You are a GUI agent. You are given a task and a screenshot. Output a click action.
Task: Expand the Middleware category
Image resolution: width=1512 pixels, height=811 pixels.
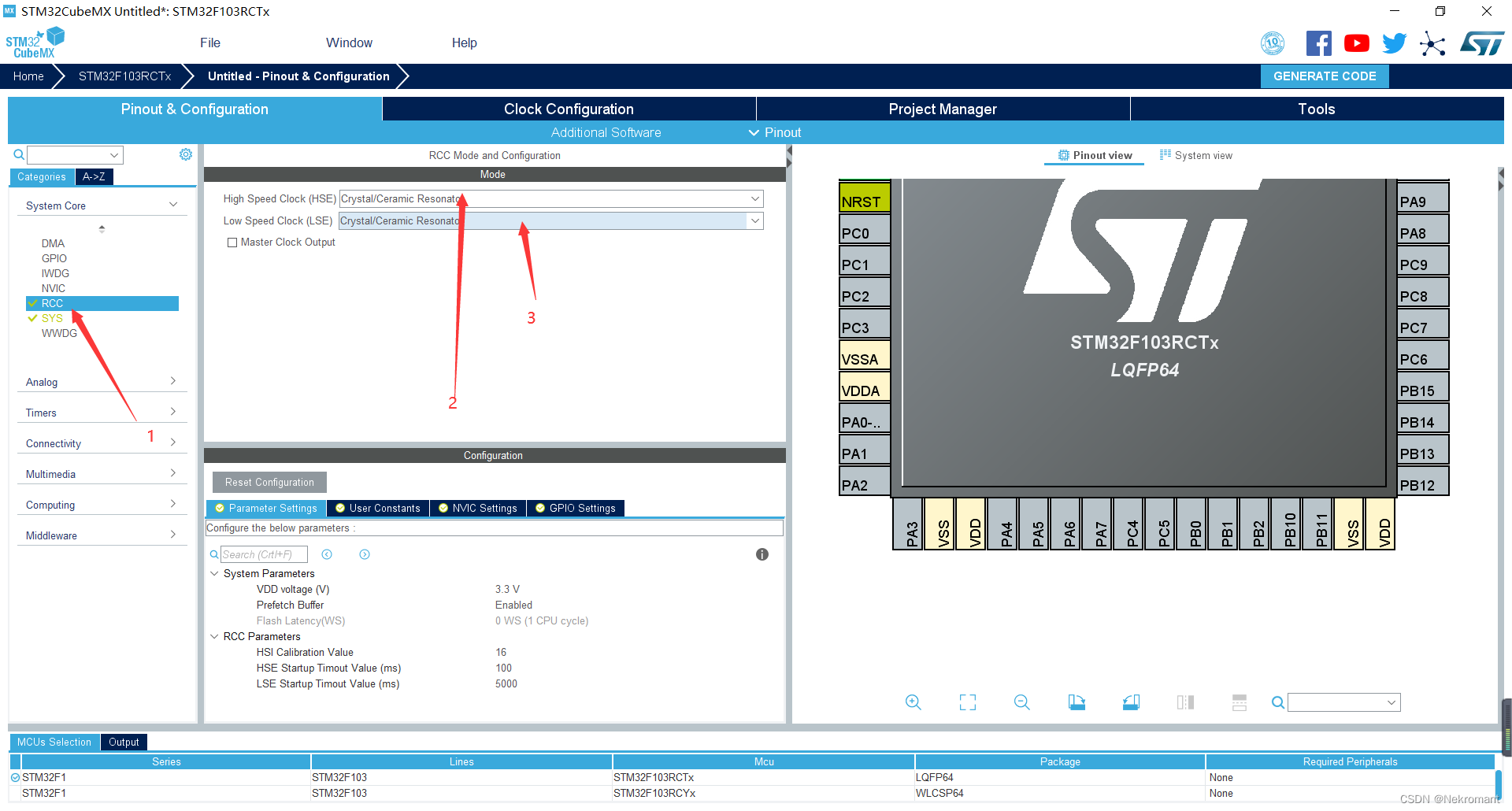coord(173,535)
